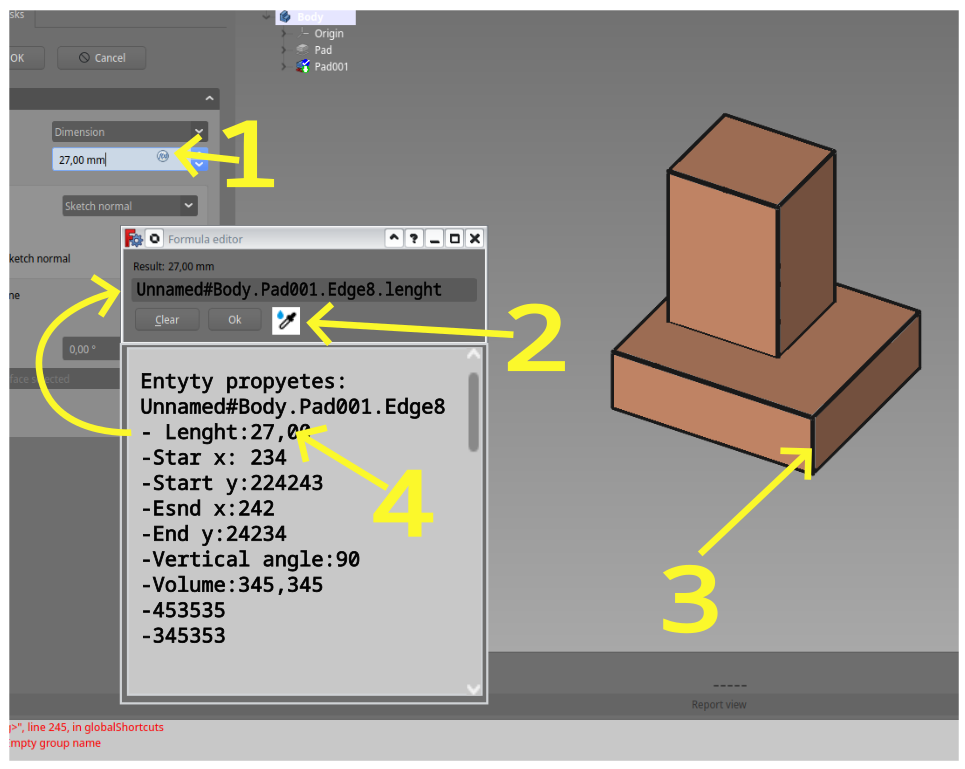Click the FreeCAD logo icon in Formula editor title
The image size is (965, 769).
click(134, 239)
